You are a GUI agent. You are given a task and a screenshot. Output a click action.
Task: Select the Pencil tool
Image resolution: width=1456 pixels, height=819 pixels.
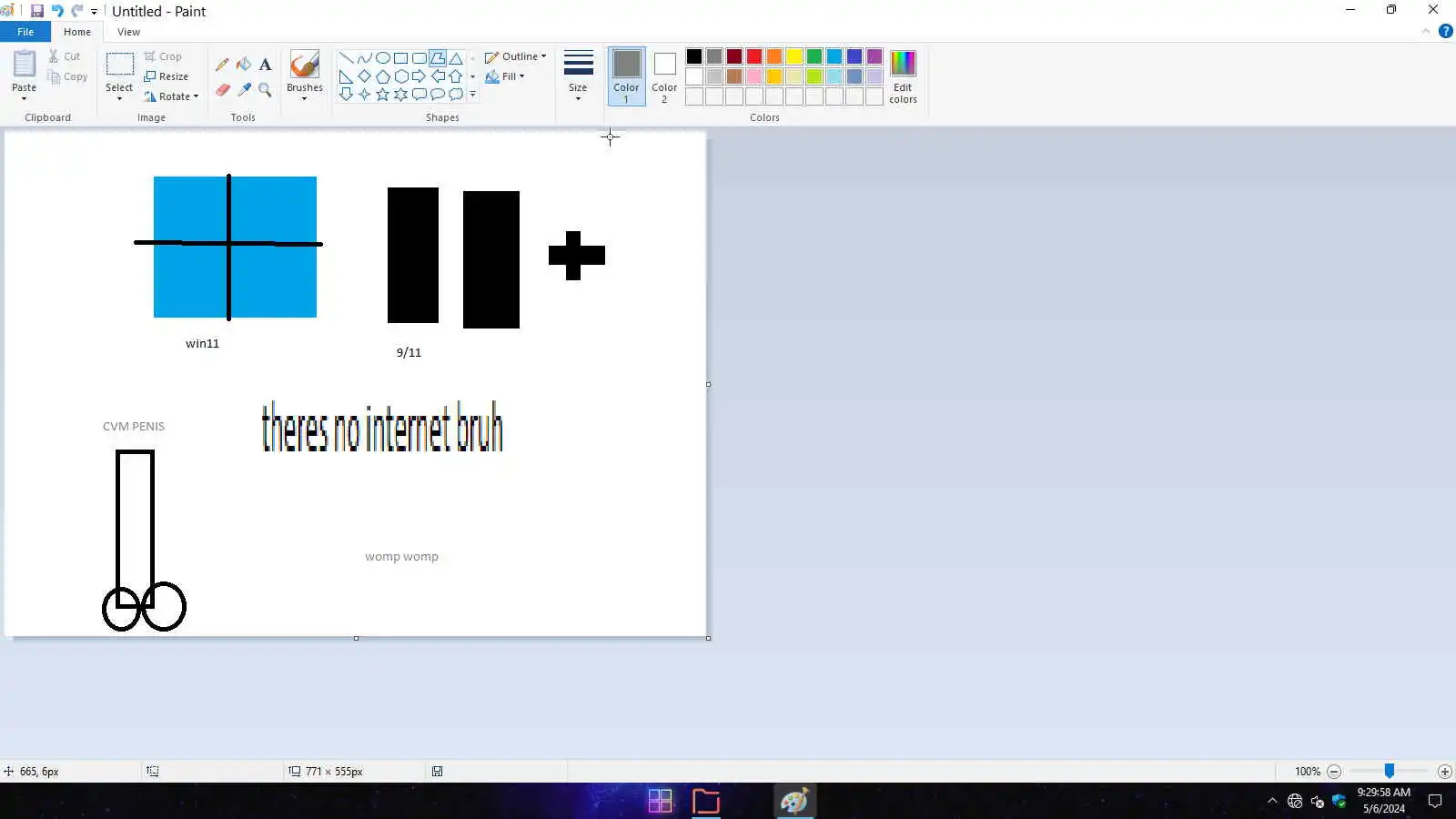pyautogui.click(x=222, y=65)
